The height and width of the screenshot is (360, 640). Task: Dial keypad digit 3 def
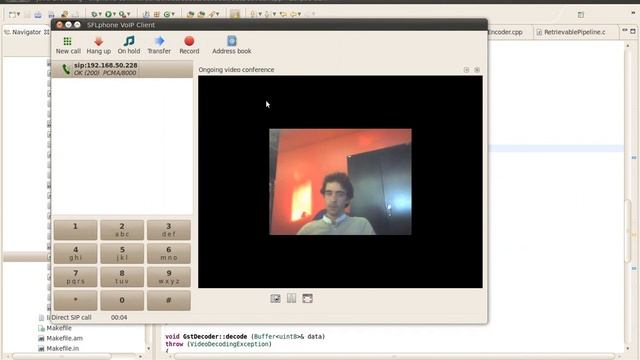point(169,230)
